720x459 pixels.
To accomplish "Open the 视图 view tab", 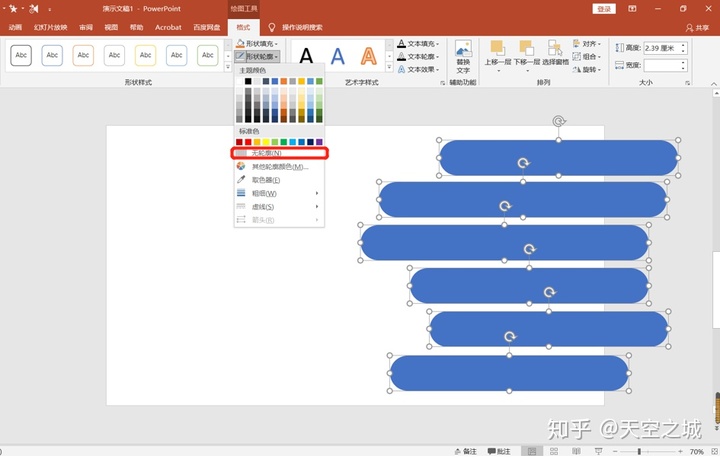I will point(111,28).
